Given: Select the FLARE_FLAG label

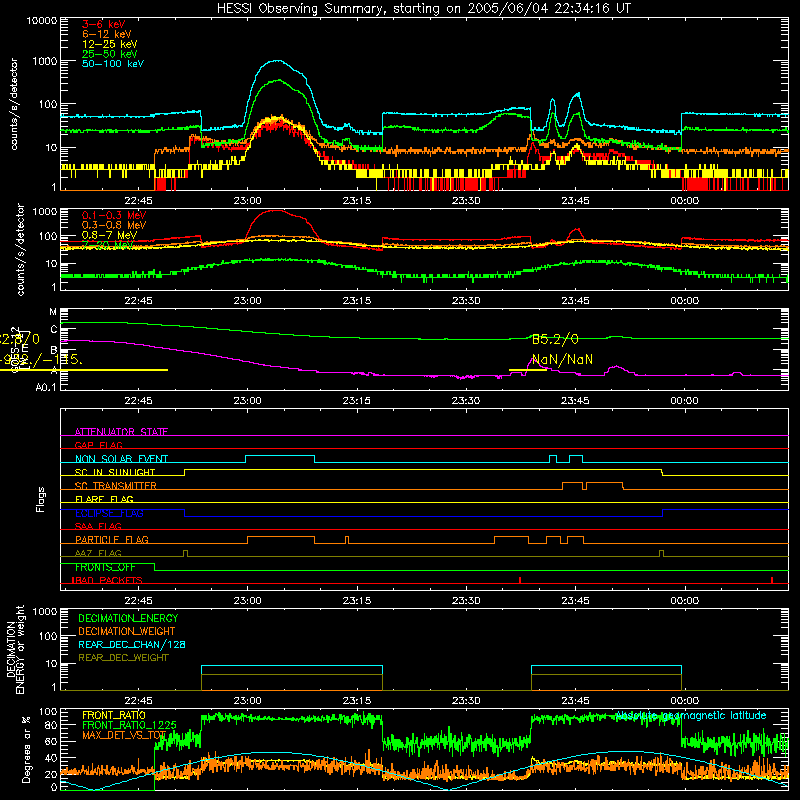Looking at the screenshot, I should click(104, 499).
